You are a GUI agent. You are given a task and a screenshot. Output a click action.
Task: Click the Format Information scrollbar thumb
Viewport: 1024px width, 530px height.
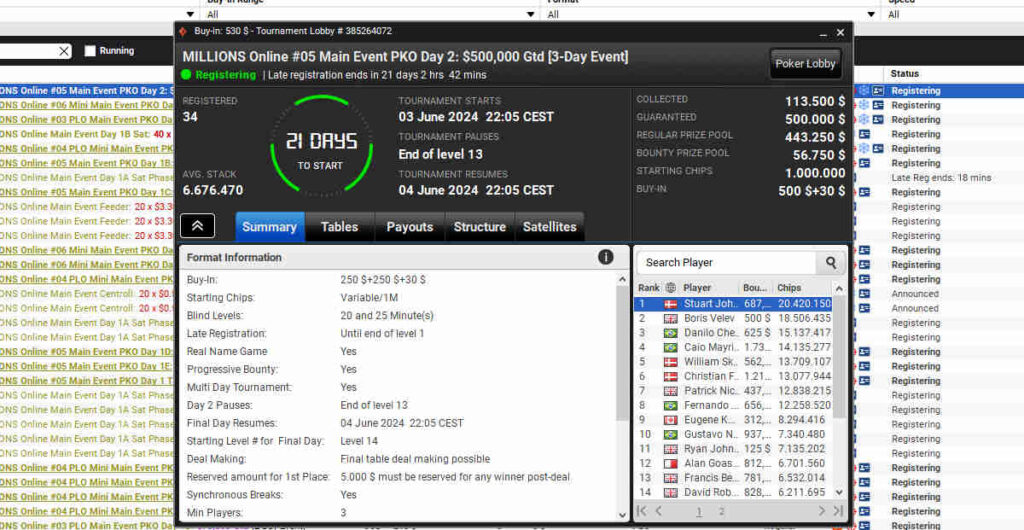[622, 354]
